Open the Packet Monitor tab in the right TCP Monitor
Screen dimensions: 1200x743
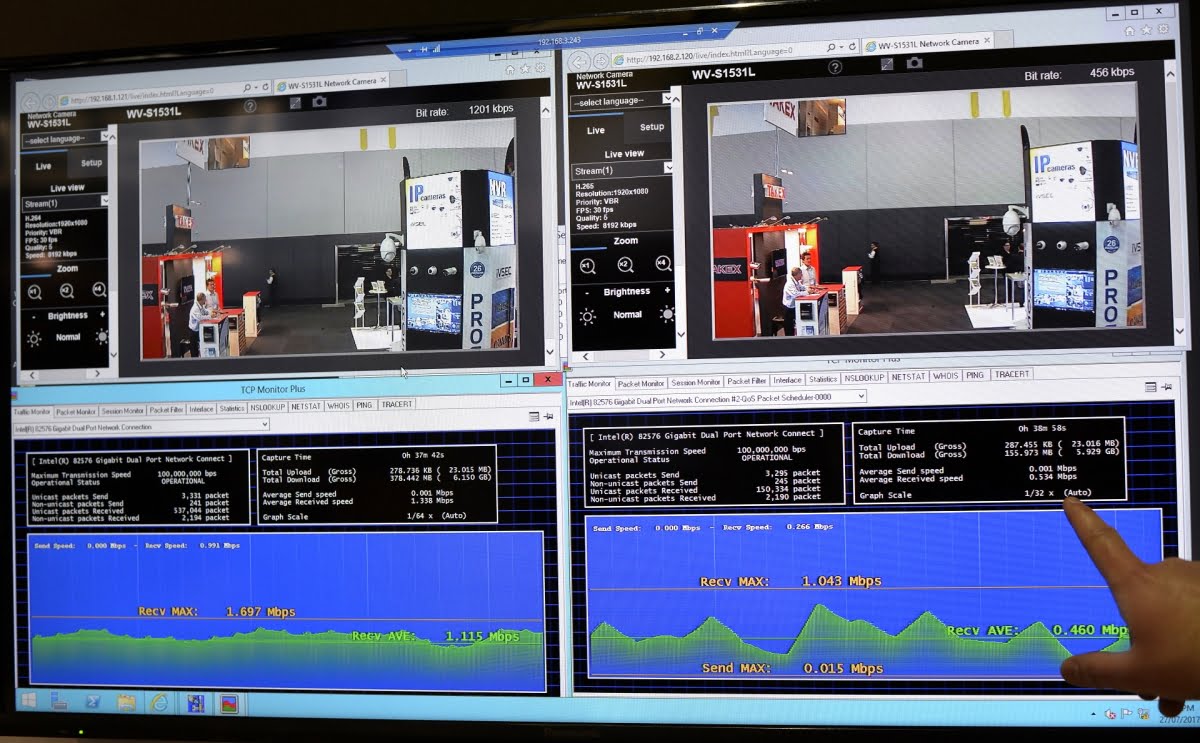640,383
